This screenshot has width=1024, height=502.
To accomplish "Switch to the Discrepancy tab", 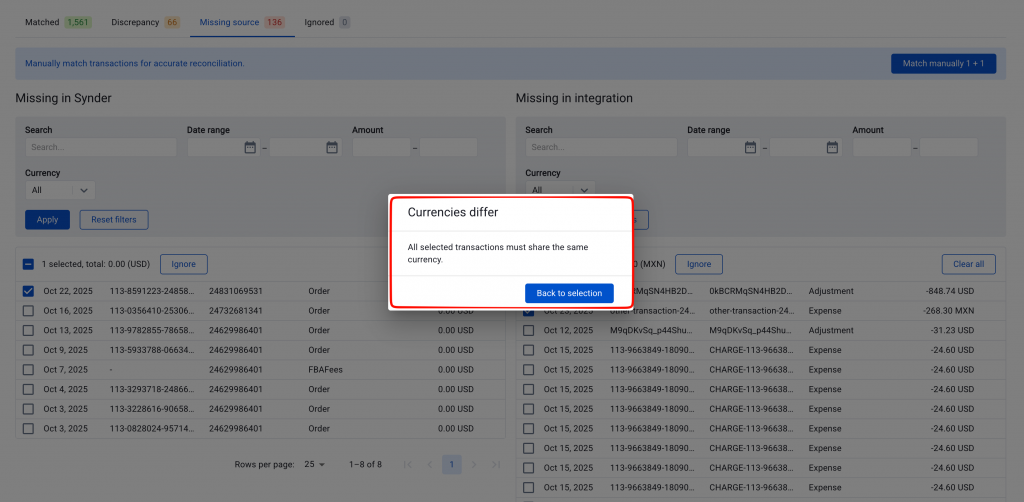I will tap(145, 22).
